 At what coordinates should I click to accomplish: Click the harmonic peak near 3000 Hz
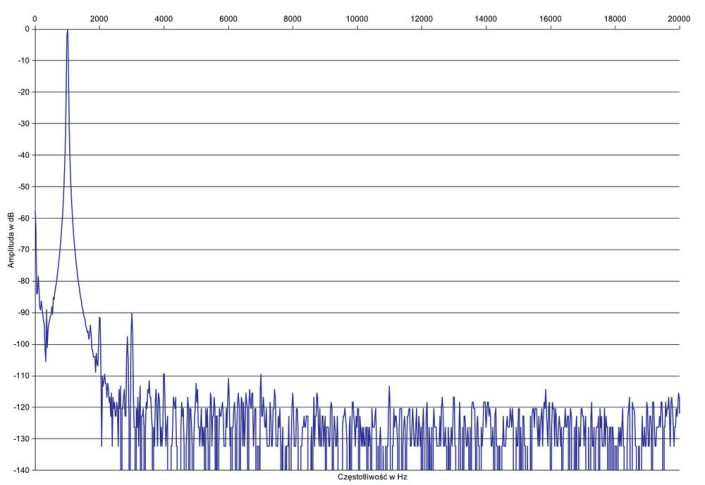pyautogui.click(x=131, y=316)
